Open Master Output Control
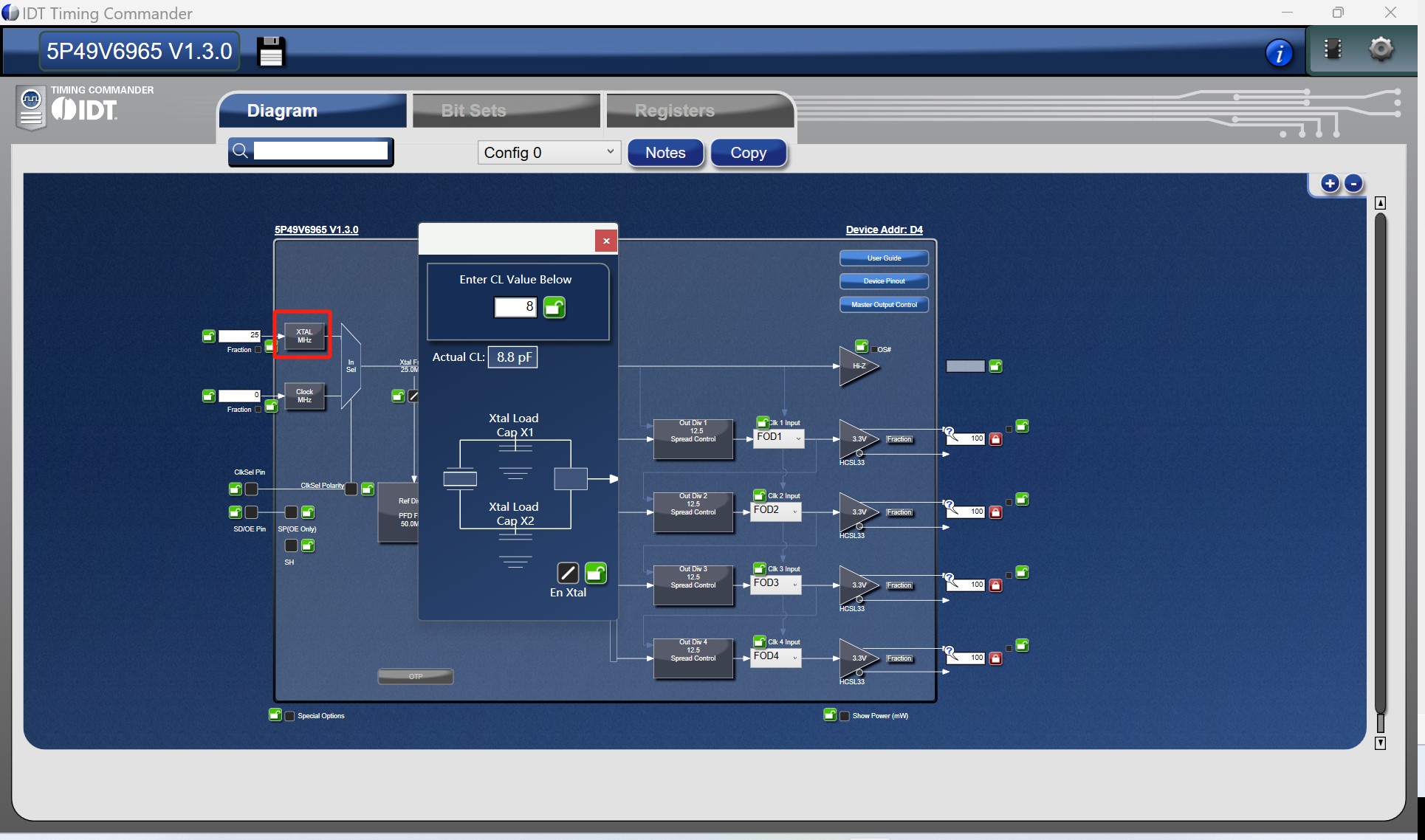The width and height of the screenshot is (1425, 840). click(884, 305)
